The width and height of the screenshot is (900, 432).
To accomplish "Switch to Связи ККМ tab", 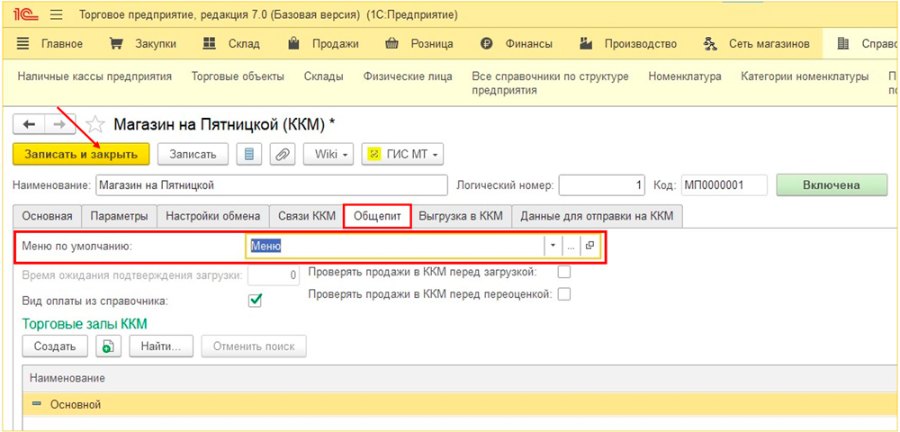I will click(x=307, y=216).
